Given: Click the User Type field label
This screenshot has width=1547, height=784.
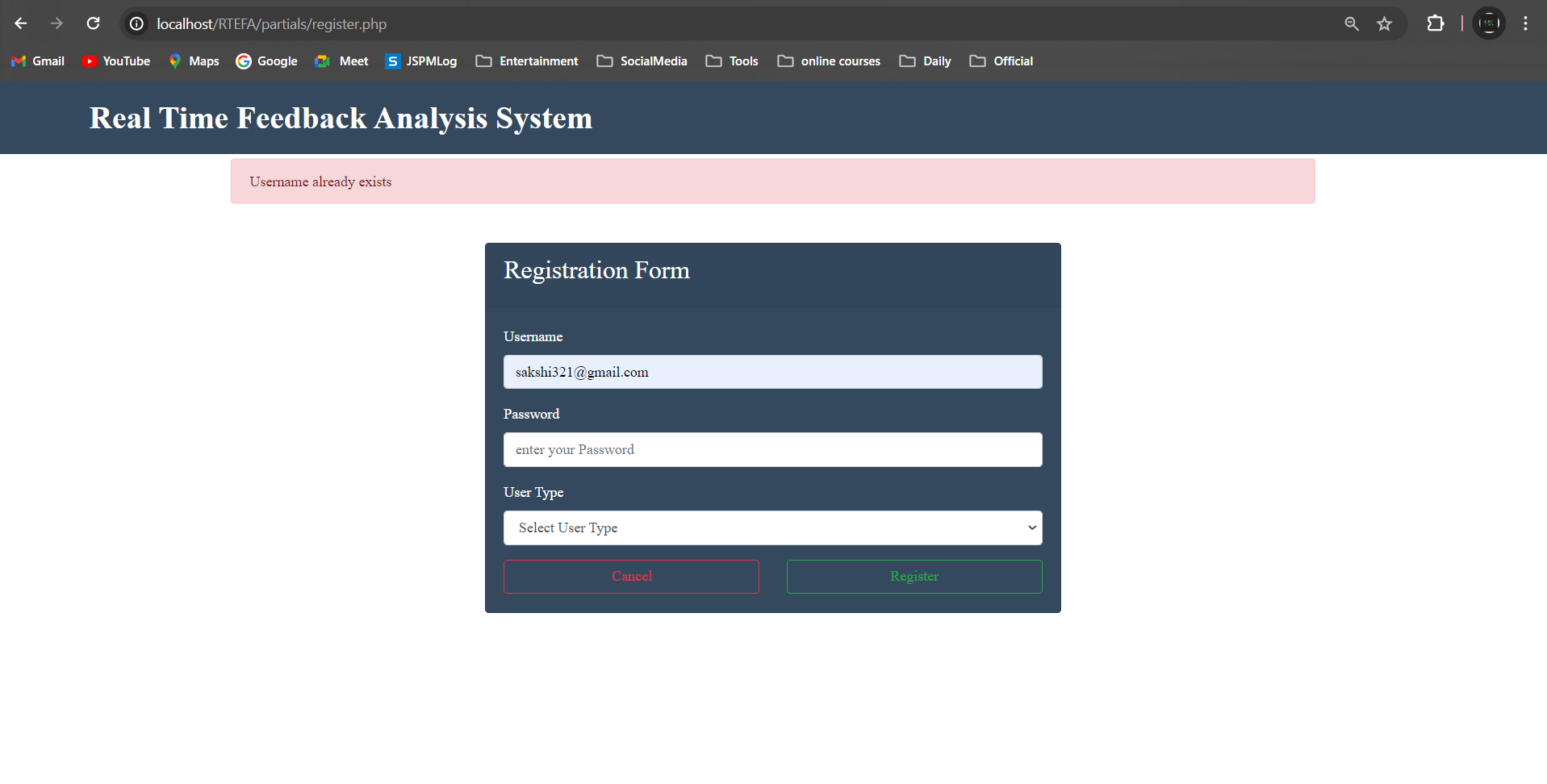Looking at the screenshot, I should click(x=533, y=492).
